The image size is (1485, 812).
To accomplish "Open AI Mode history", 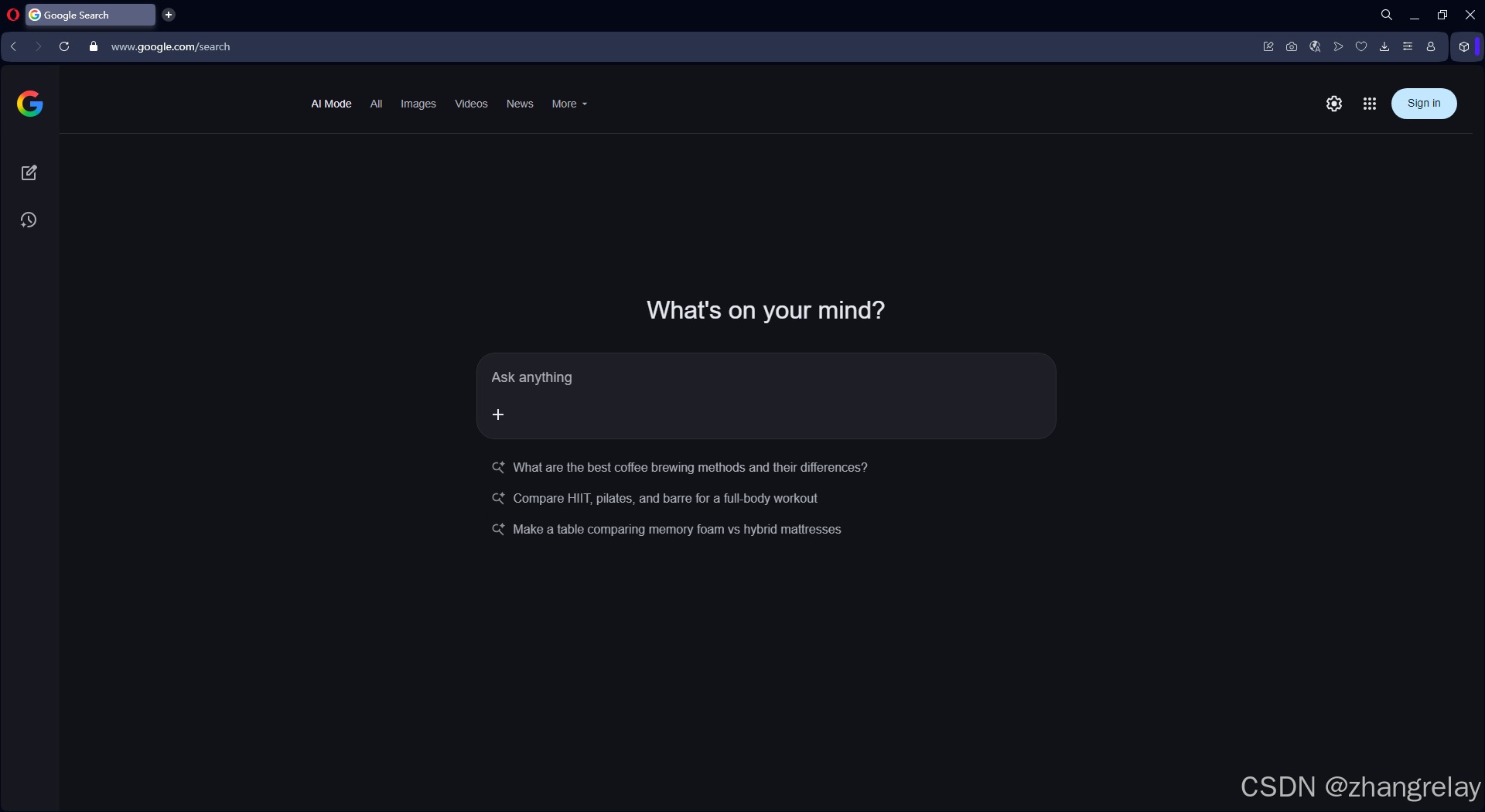I will [29, 220].
